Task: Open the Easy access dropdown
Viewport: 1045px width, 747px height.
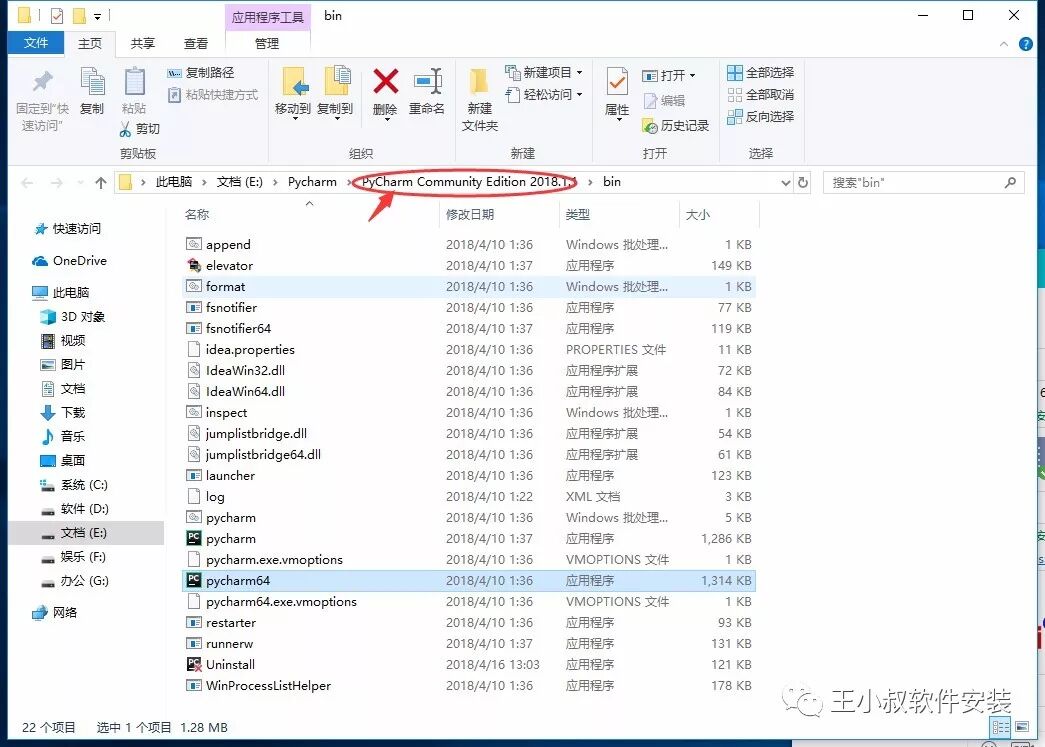Action: coord(543,95)
